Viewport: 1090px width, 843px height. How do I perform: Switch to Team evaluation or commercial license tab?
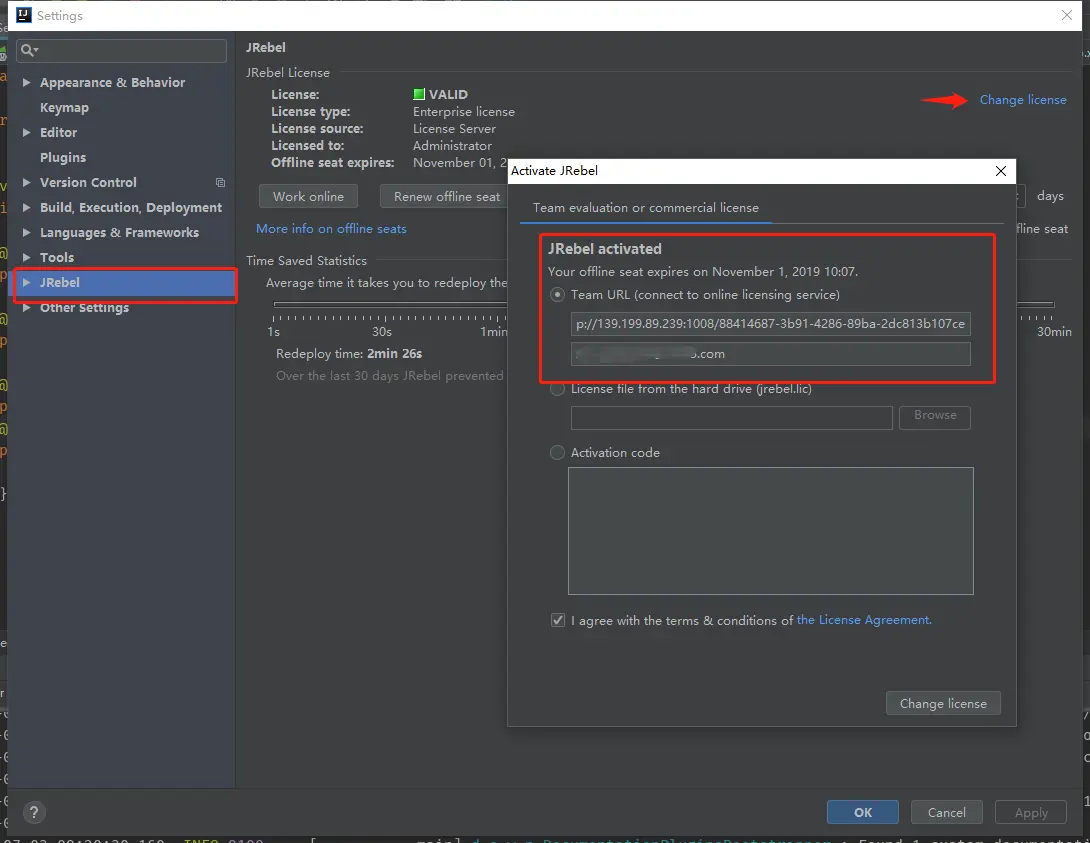point(645,208)
